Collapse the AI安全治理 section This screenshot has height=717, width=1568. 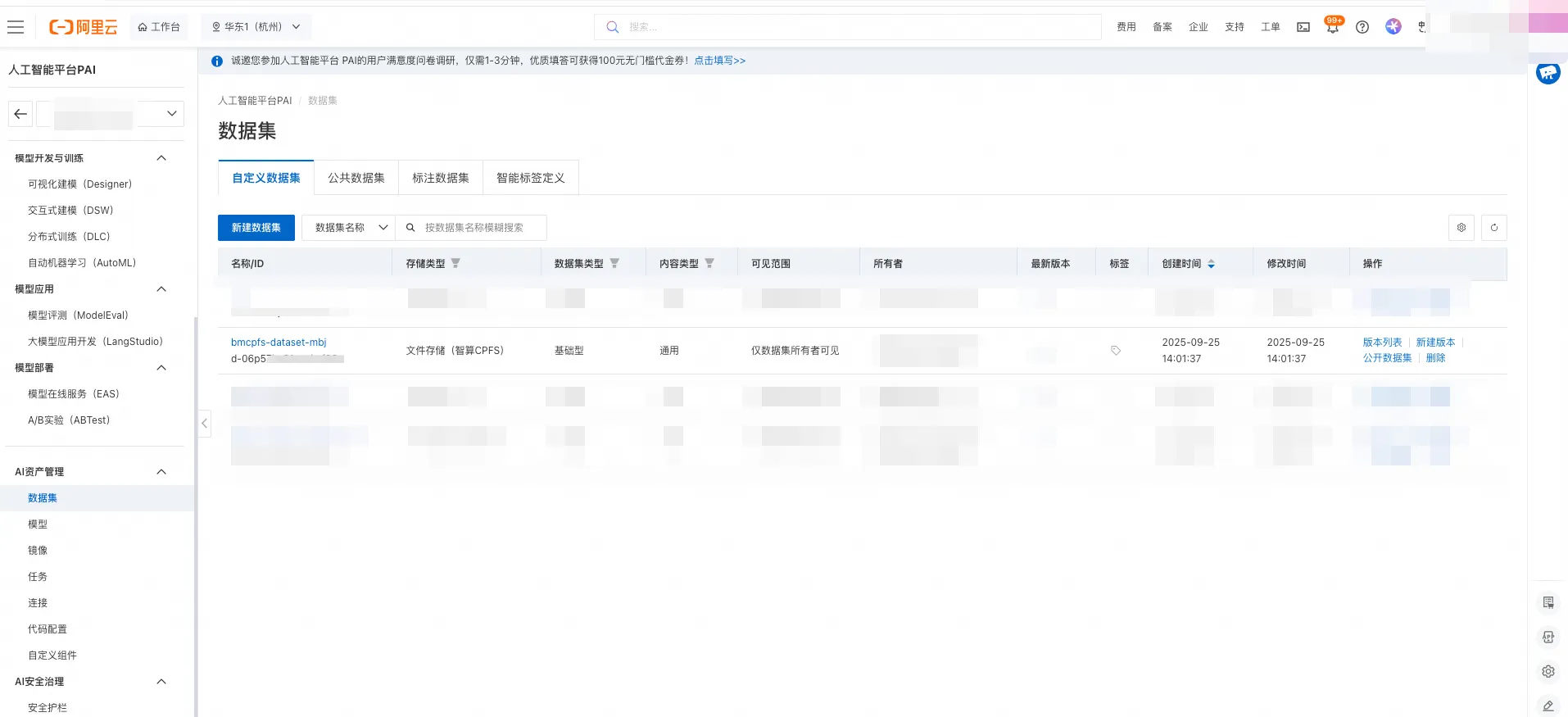[x=161, y=682]
